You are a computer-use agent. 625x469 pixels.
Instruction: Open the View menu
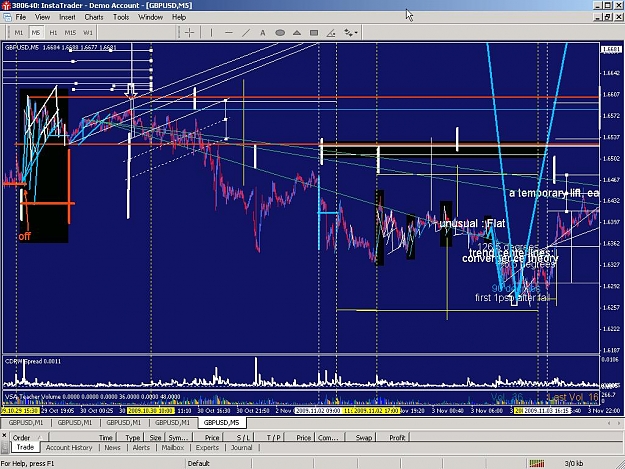pos(42,17)
